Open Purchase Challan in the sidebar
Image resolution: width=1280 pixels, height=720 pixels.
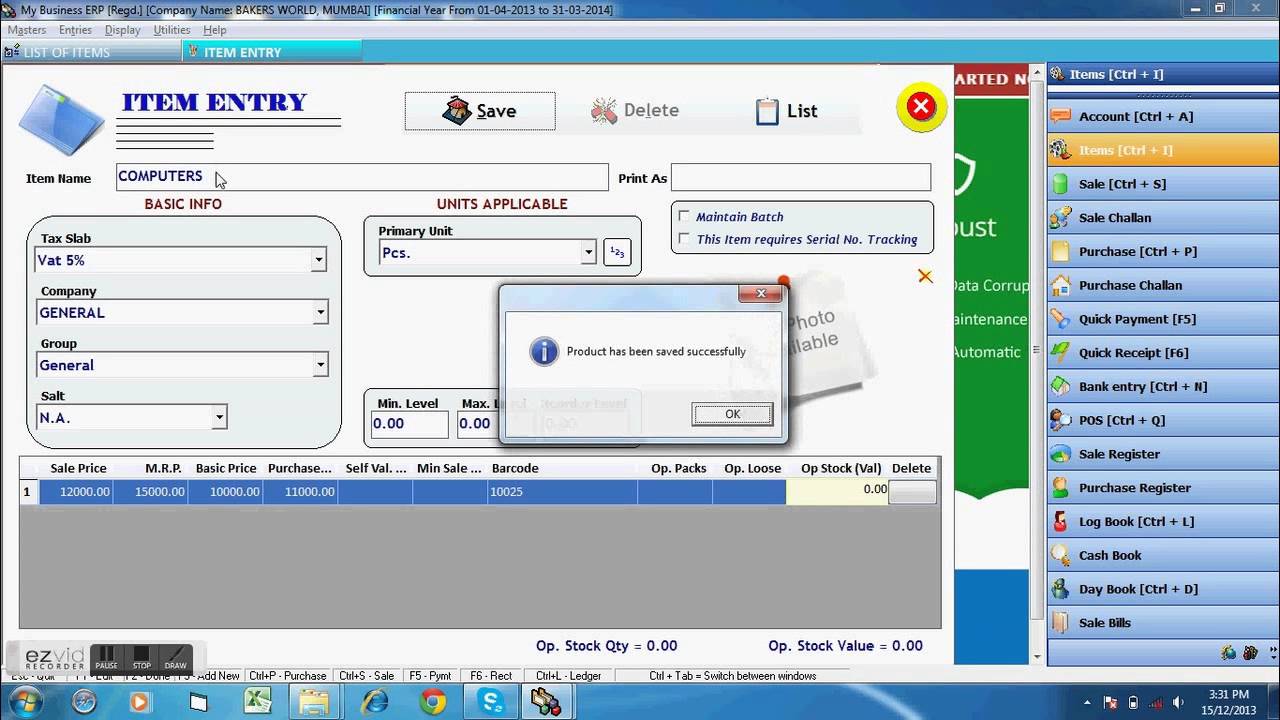[1163, 285]
